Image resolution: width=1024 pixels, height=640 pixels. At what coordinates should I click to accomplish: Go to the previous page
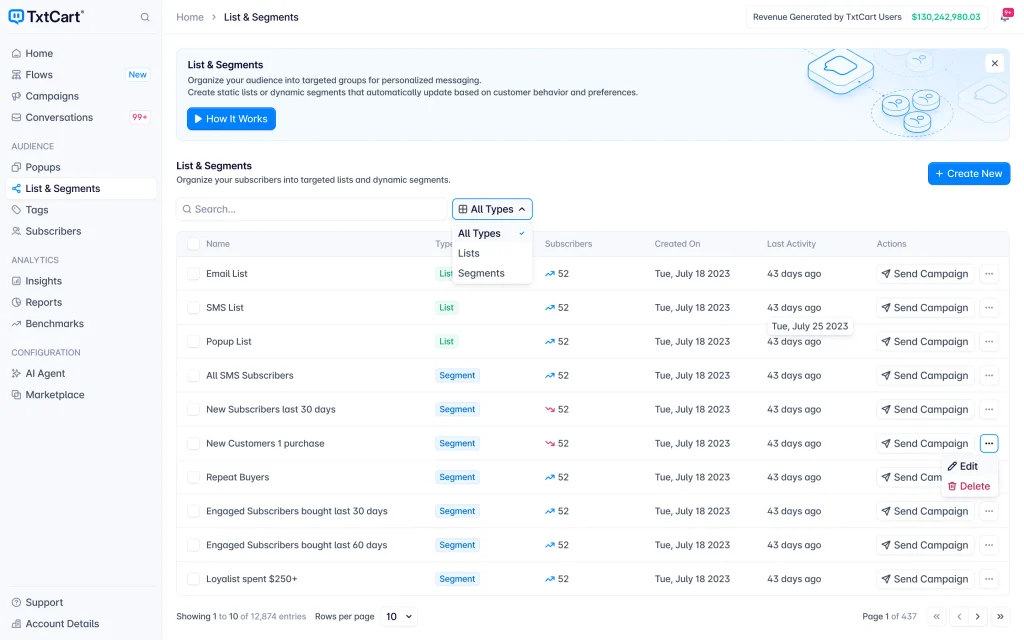pyautogui.click(x=959, y=616)
